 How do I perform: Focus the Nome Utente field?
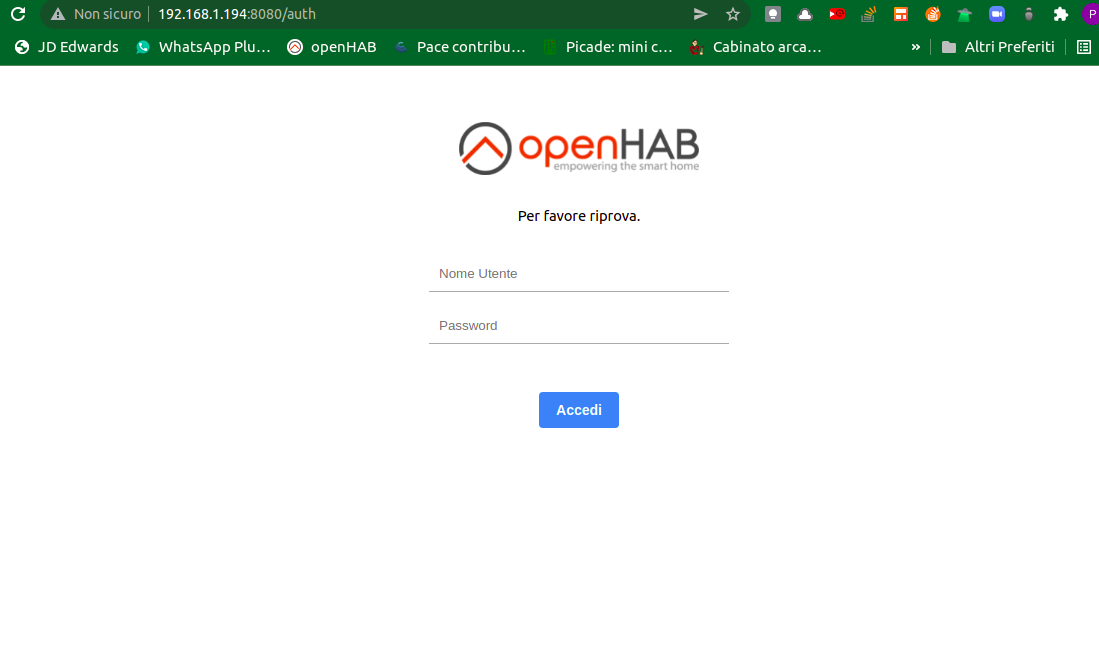tap(579, 274)
